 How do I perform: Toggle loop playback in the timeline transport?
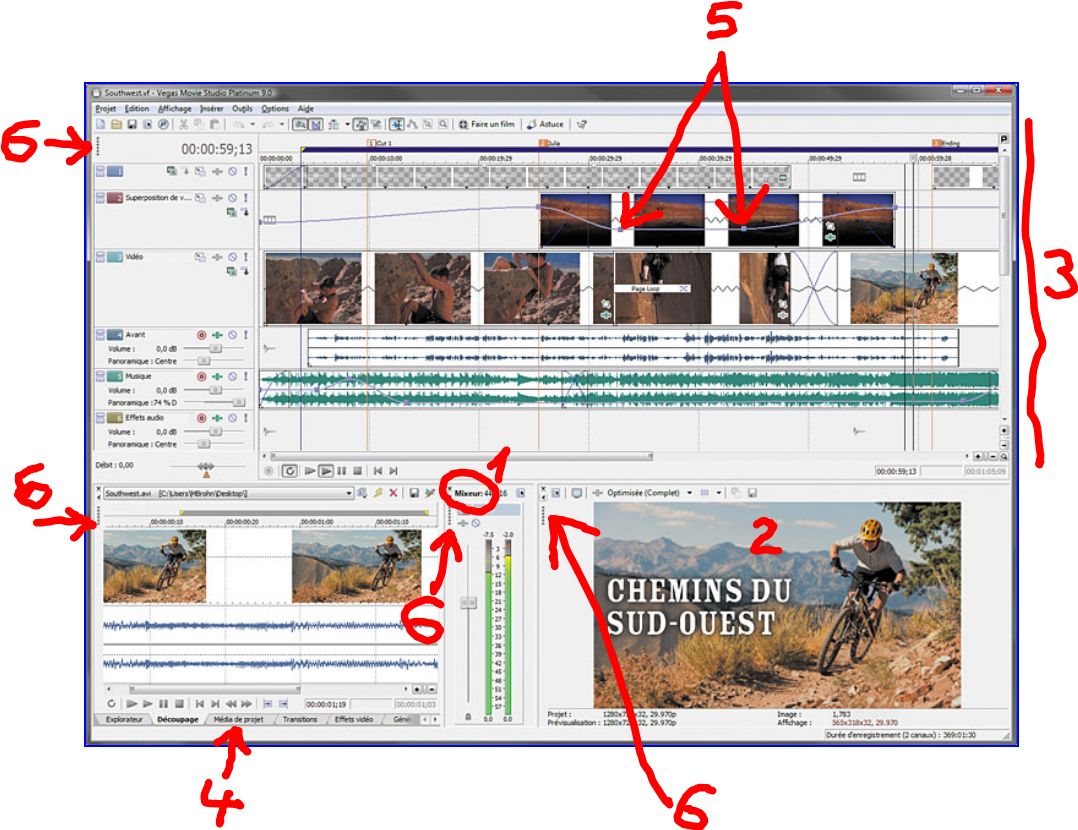click(x=290, y=471)
